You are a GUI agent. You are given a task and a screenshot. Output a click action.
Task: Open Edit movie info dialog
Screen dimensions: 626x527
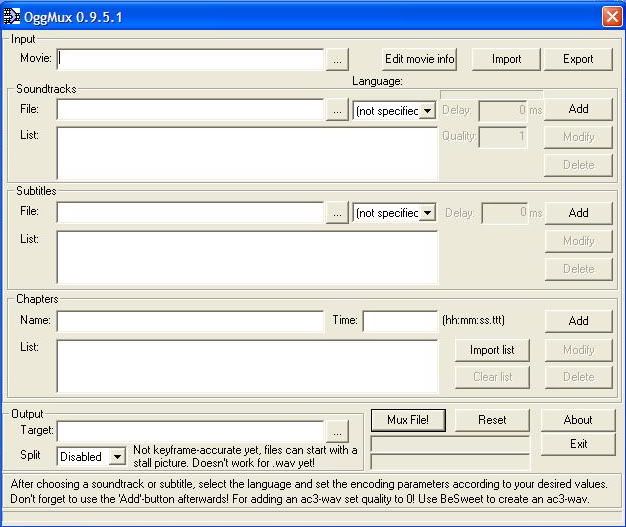[x=419, y=59]
